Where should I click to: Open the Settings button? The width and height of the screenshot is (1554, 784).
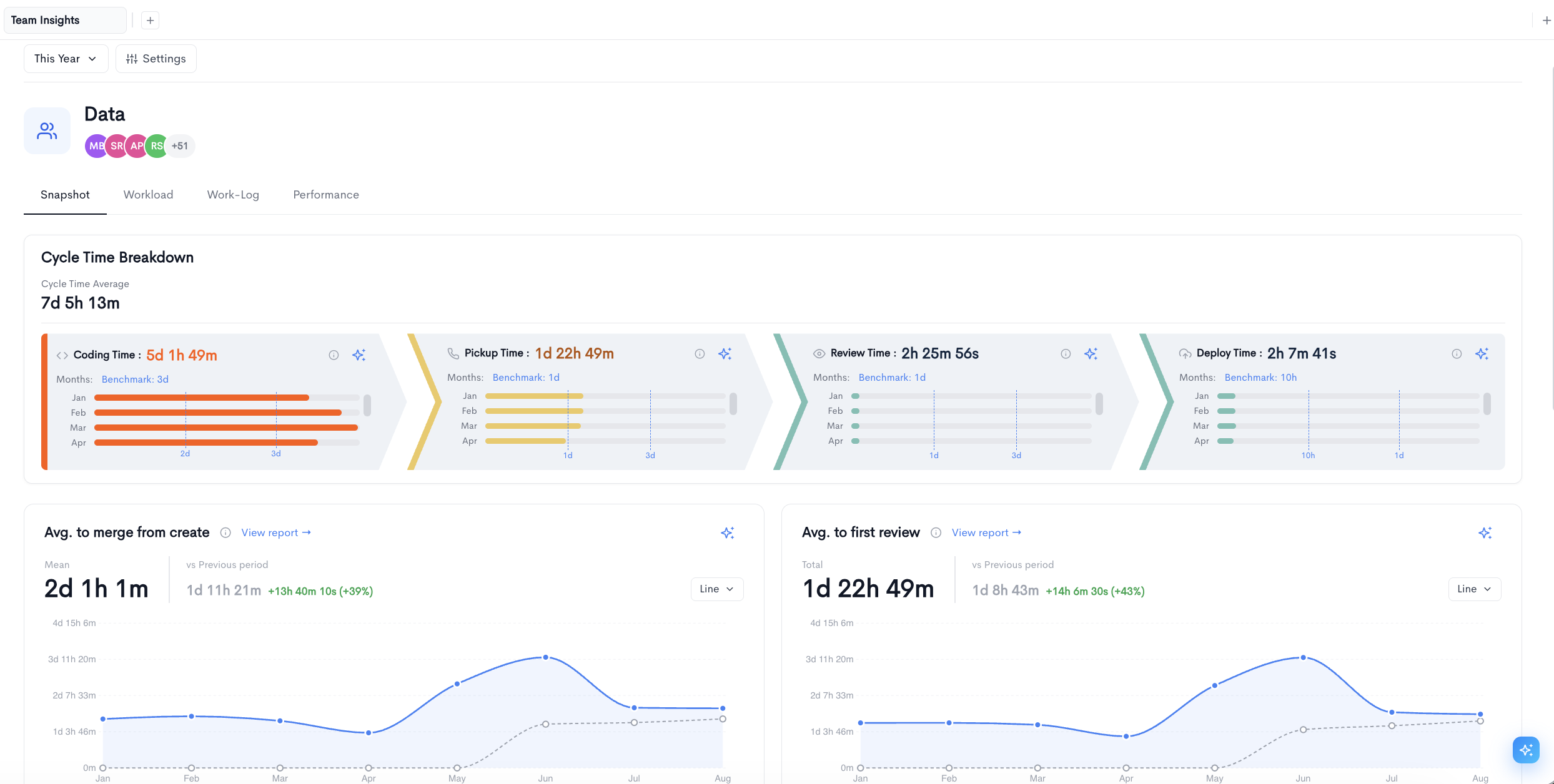tap(156, 59)
